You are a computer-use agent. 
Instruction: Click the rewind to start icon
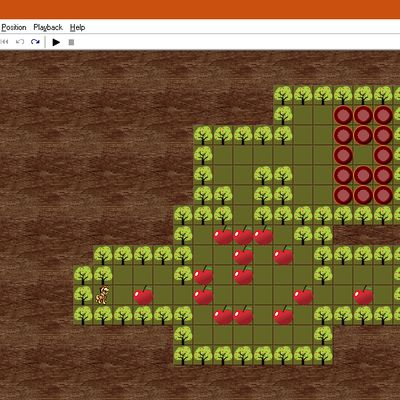(4, 42)
